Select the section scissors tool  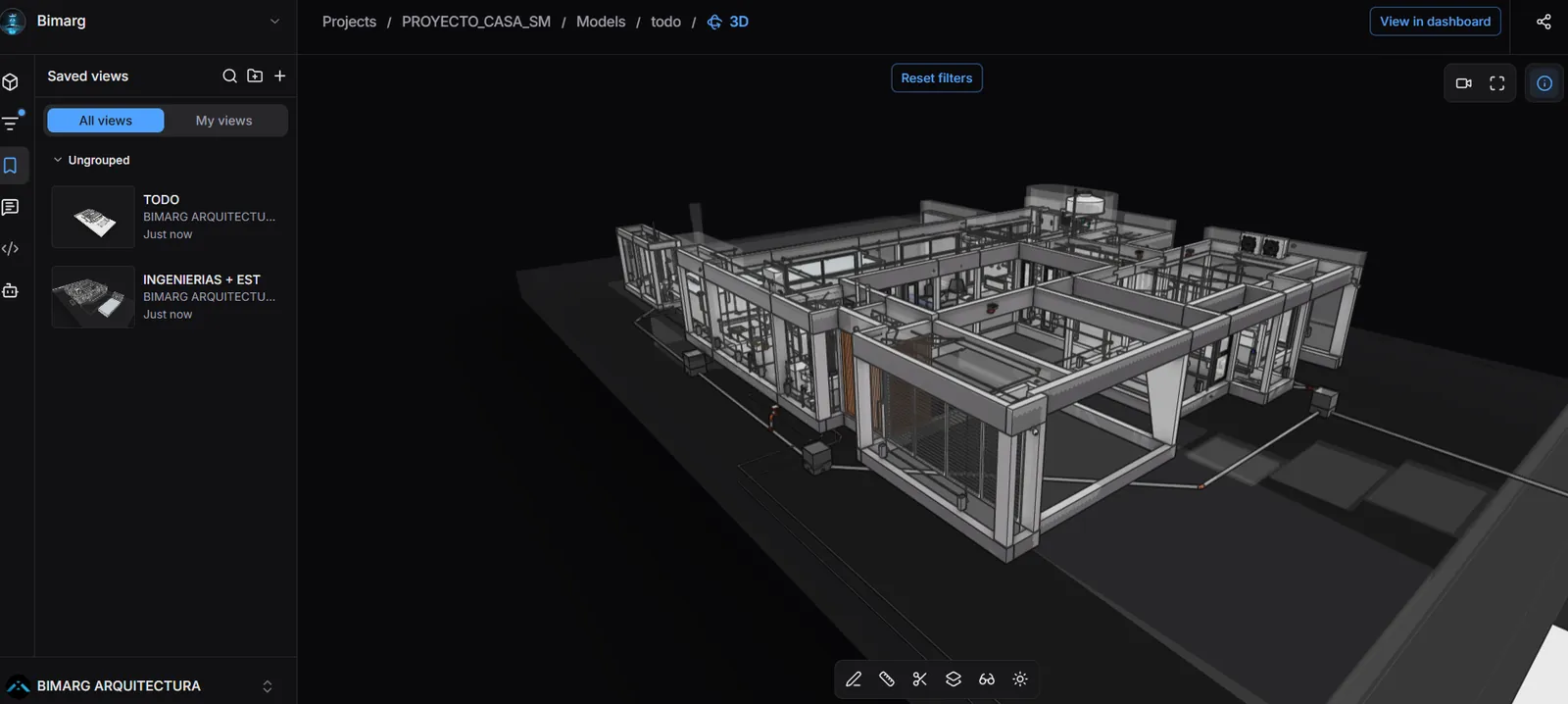(920, 679)
